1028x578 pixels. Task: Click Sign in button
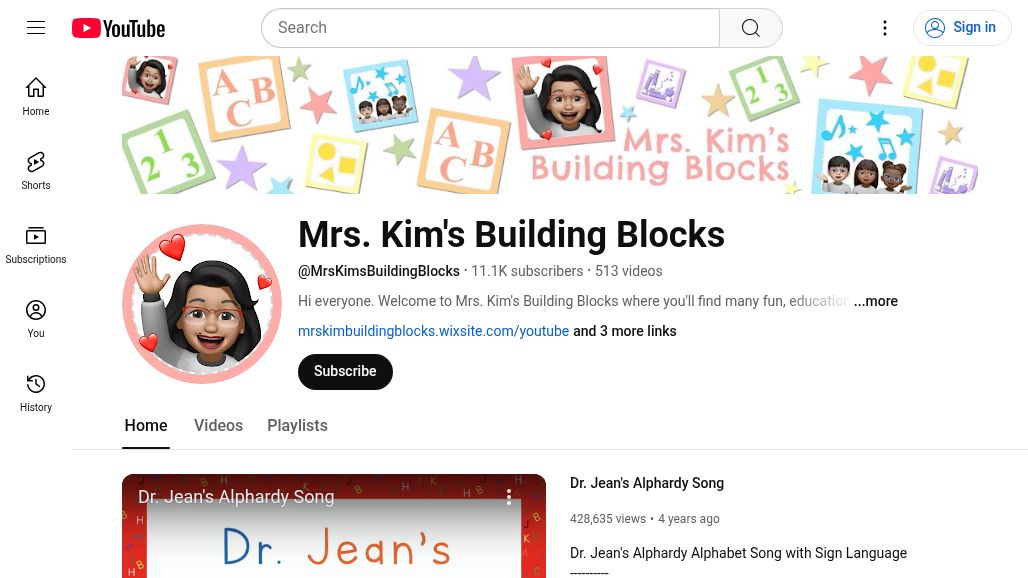962,28
